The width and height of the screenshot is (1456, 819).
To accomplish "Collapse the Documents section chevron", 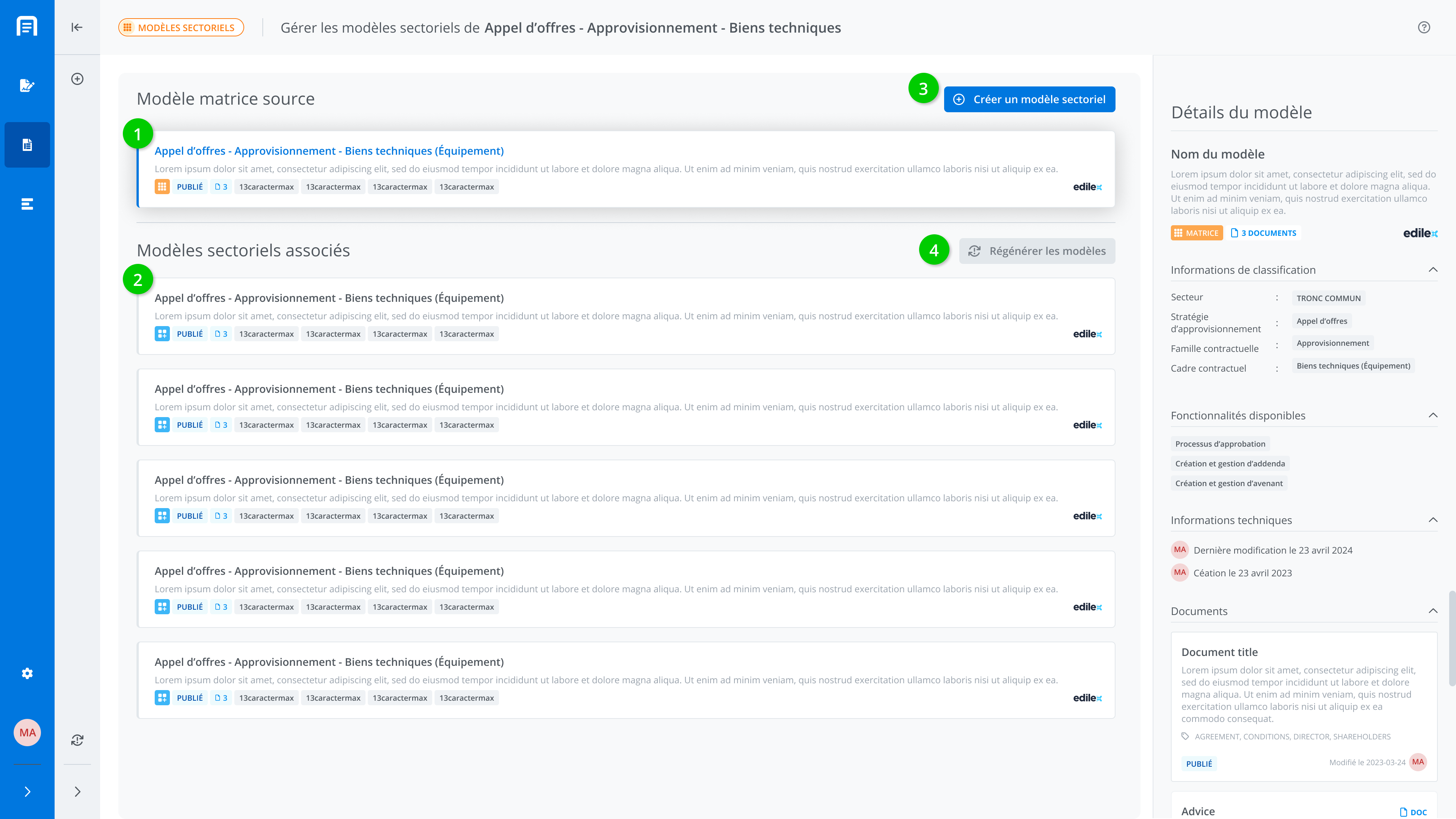I will 1433,611.
